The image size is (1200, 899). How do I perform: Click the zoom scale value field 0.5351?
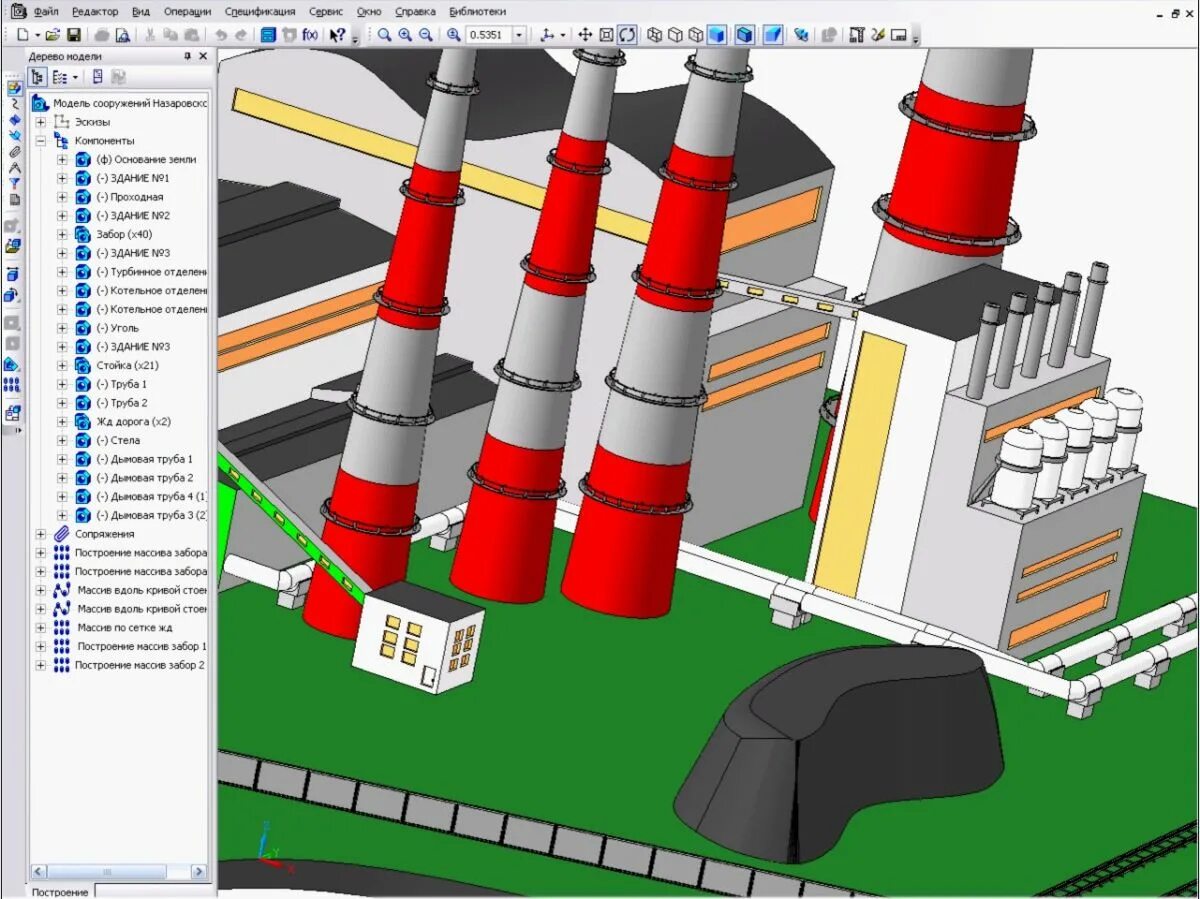(x=489, y=35)
